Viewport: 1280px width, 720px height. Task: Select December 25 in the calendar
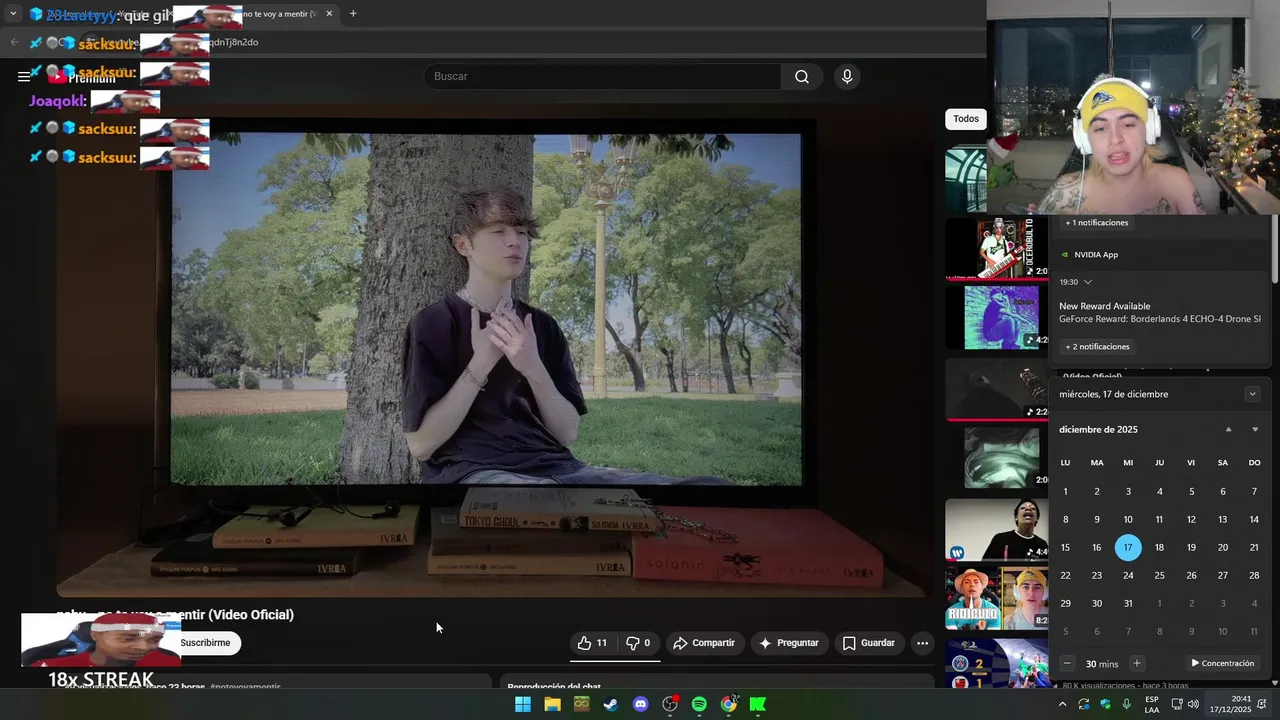[1159, 575]
